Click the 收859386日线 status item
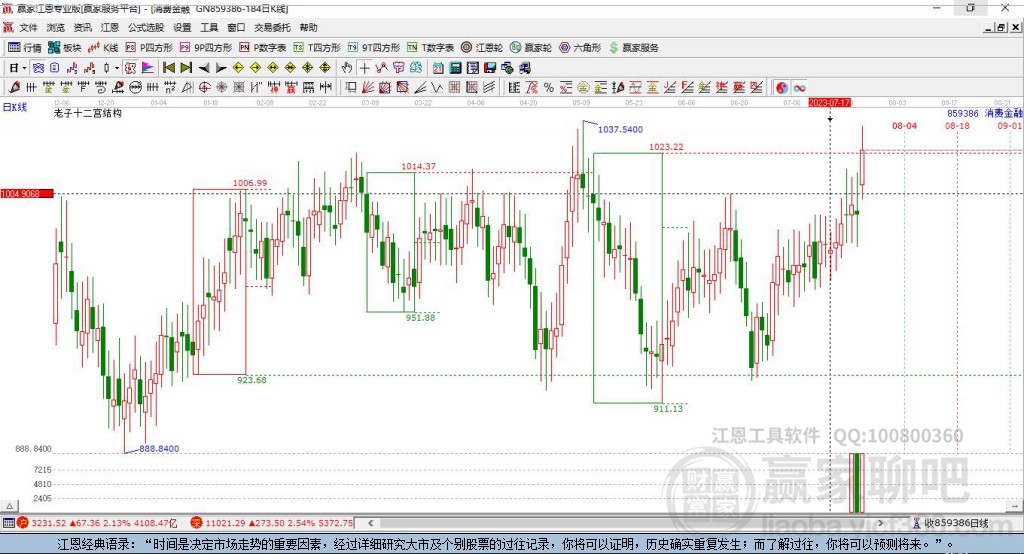The height and width of the screenshot is (554, 1024). [x=951, y=523]
